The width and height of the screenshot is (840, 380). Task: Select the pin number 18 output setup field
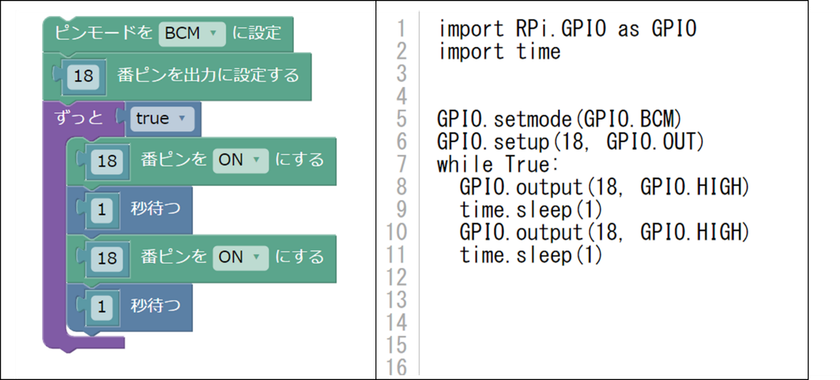click(x=83, y=76)
